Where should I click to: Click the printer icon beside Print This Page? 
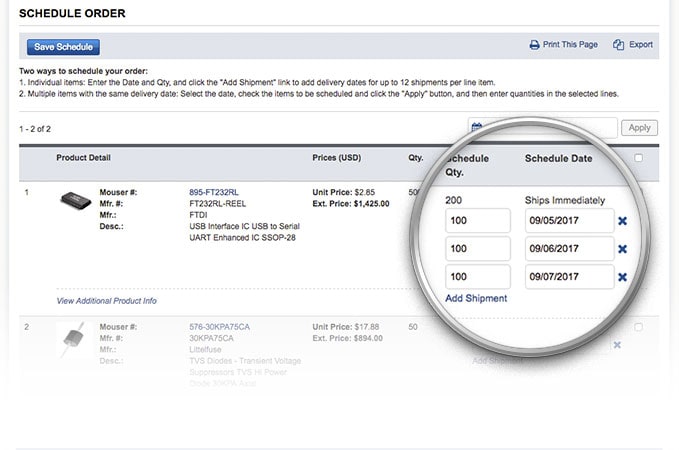(534, 45)
